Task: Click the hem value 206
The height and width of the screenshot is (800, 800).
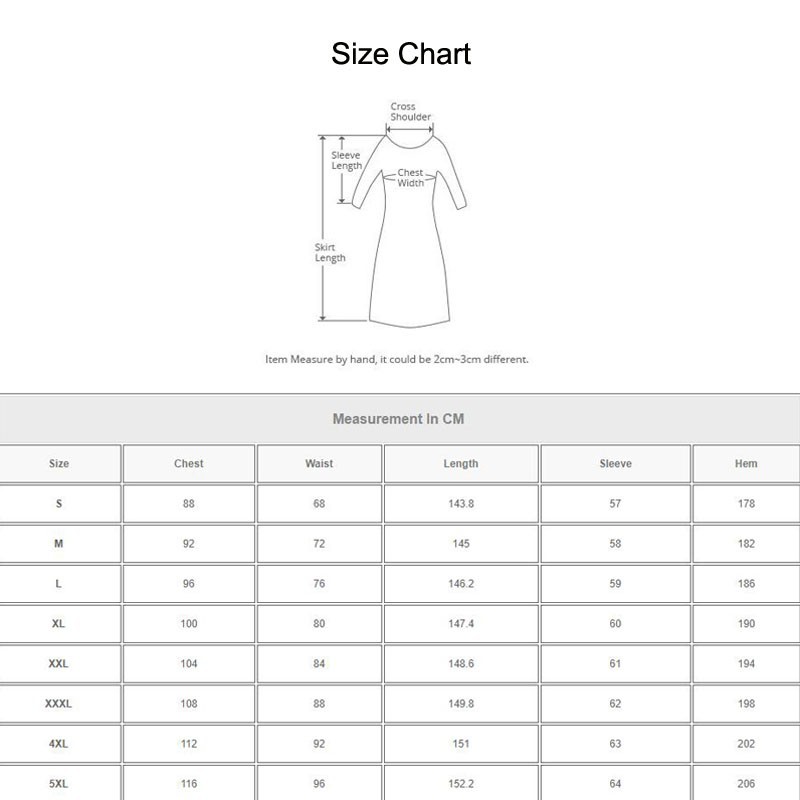Action: [x=746, y=784]
